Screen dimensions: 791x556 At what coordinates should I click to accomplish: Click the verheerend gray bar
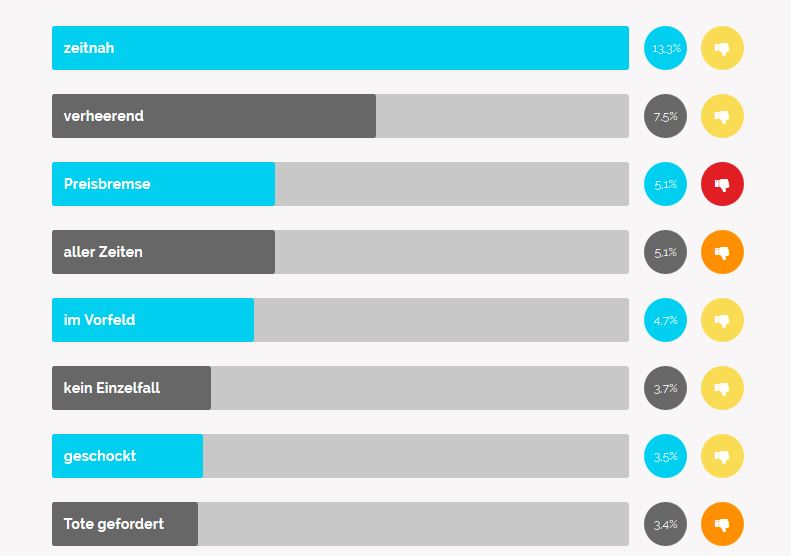point(341,116)
